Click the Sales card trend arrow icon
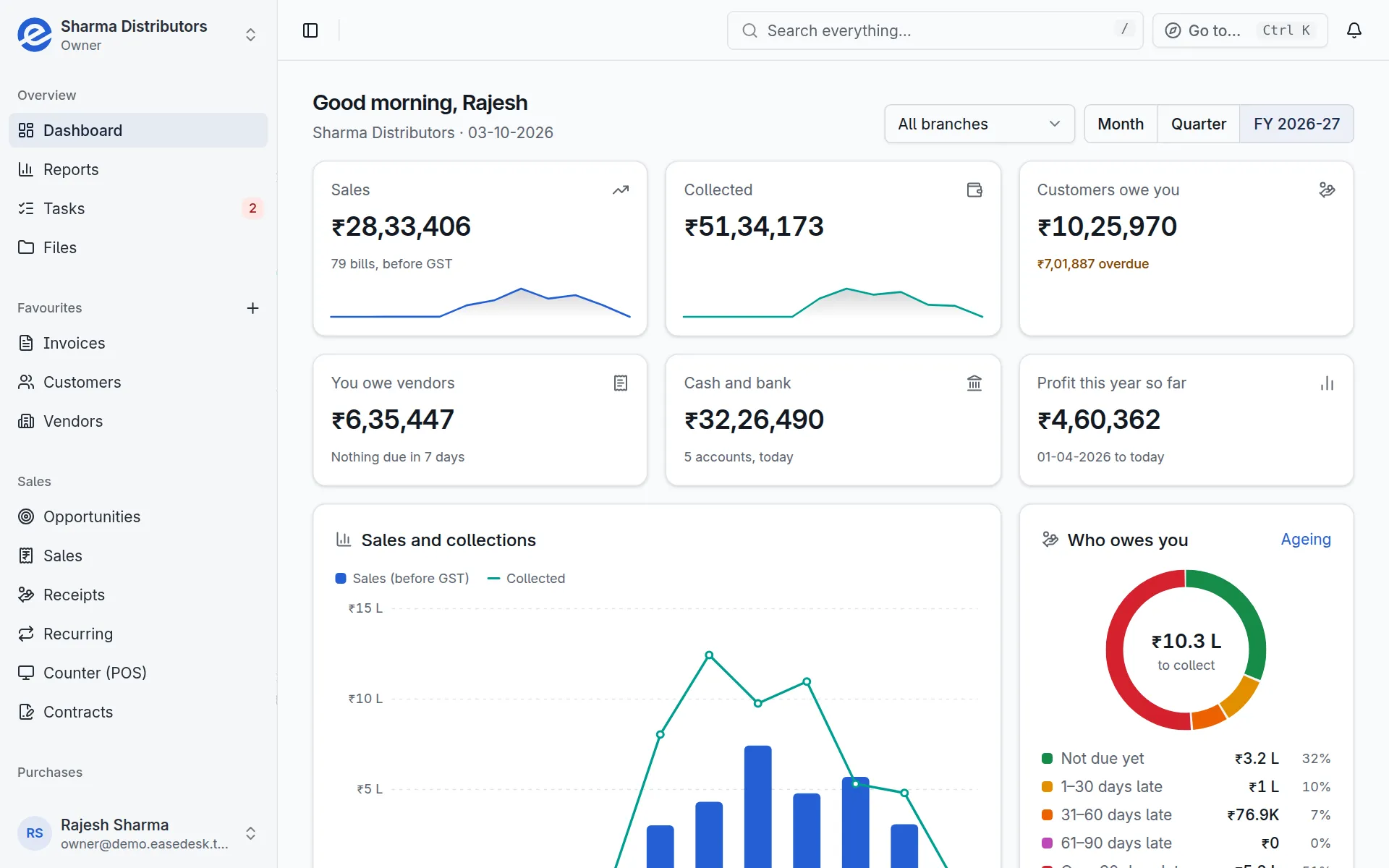The width and height of the screenshot is (1389, 868). pos(621,190)
